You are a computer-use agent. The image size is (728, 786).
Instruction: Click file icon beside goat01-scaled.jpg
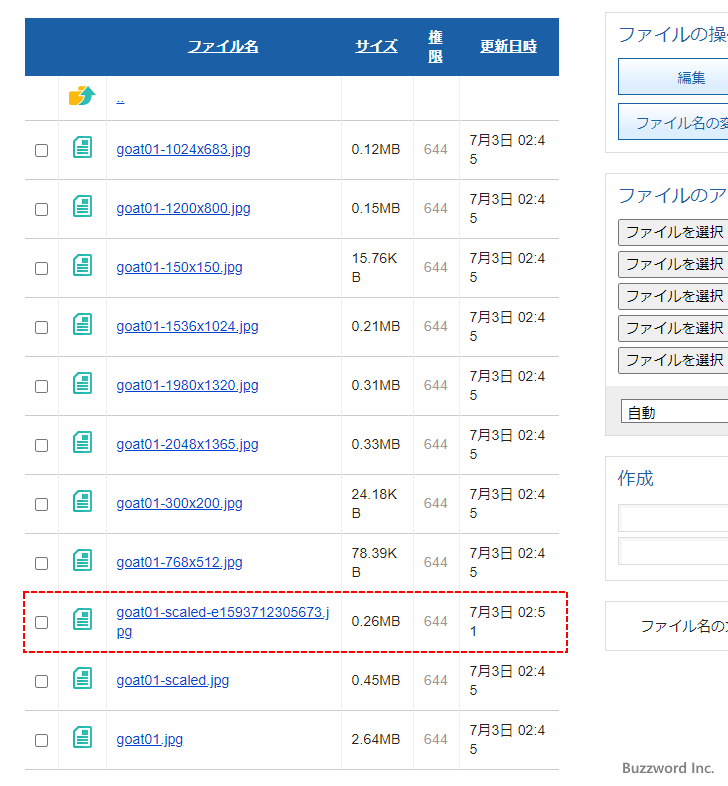click(82, 680)
